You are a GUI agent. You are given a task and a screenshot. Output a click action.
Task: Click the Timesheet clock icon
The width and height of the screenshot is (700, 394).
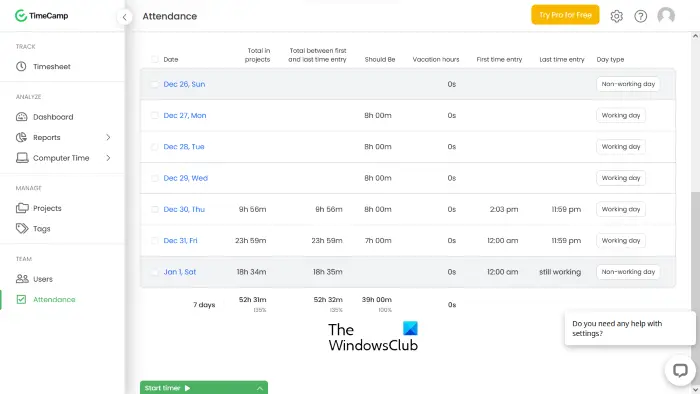(21, 66)
